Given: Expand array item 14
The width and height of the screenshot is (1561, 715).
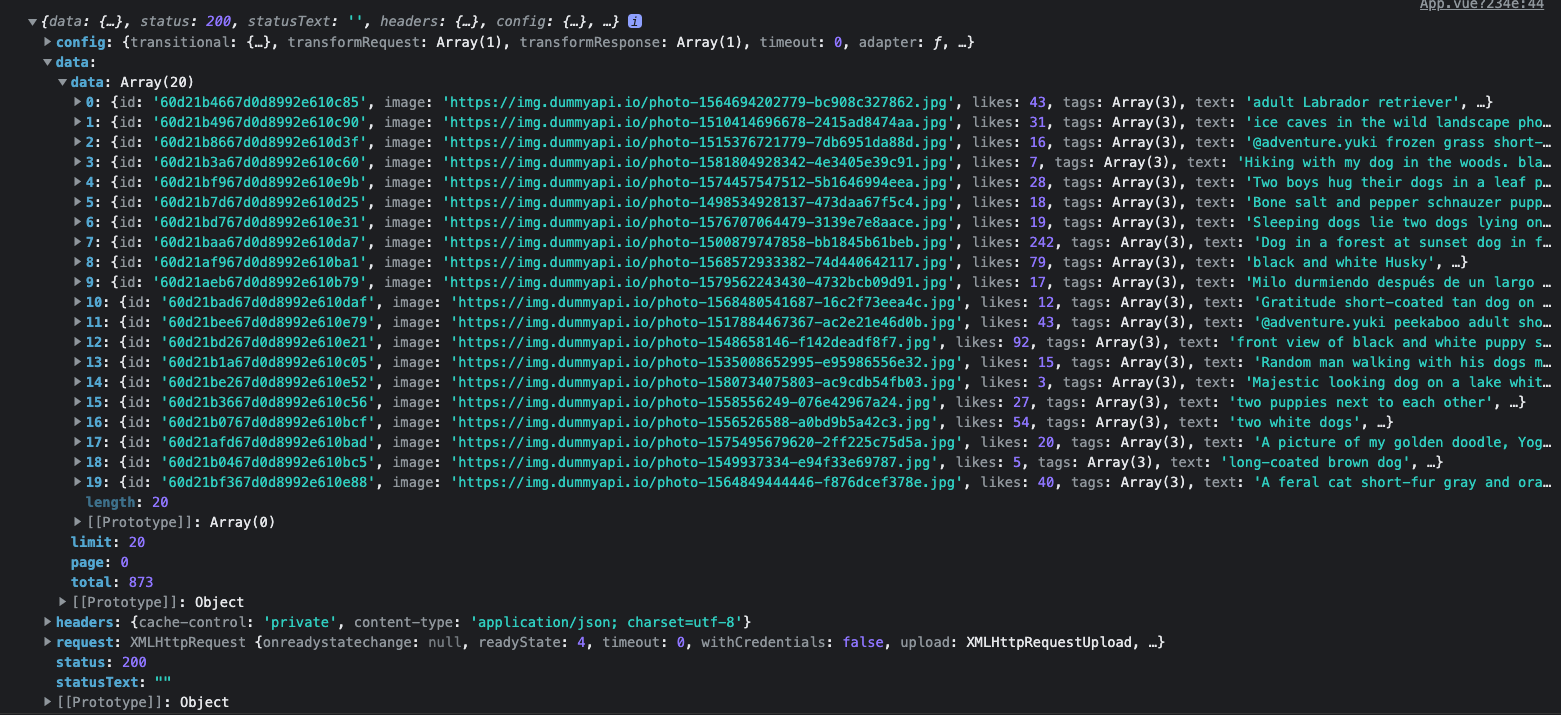Looking at the screenshot, I should 79,382.
